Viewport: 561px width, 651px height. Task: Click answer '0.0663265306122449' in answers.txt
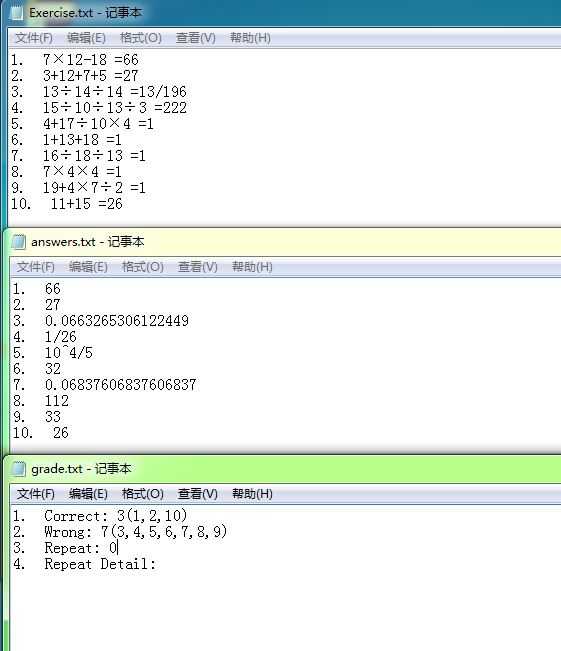coord(117,321)
